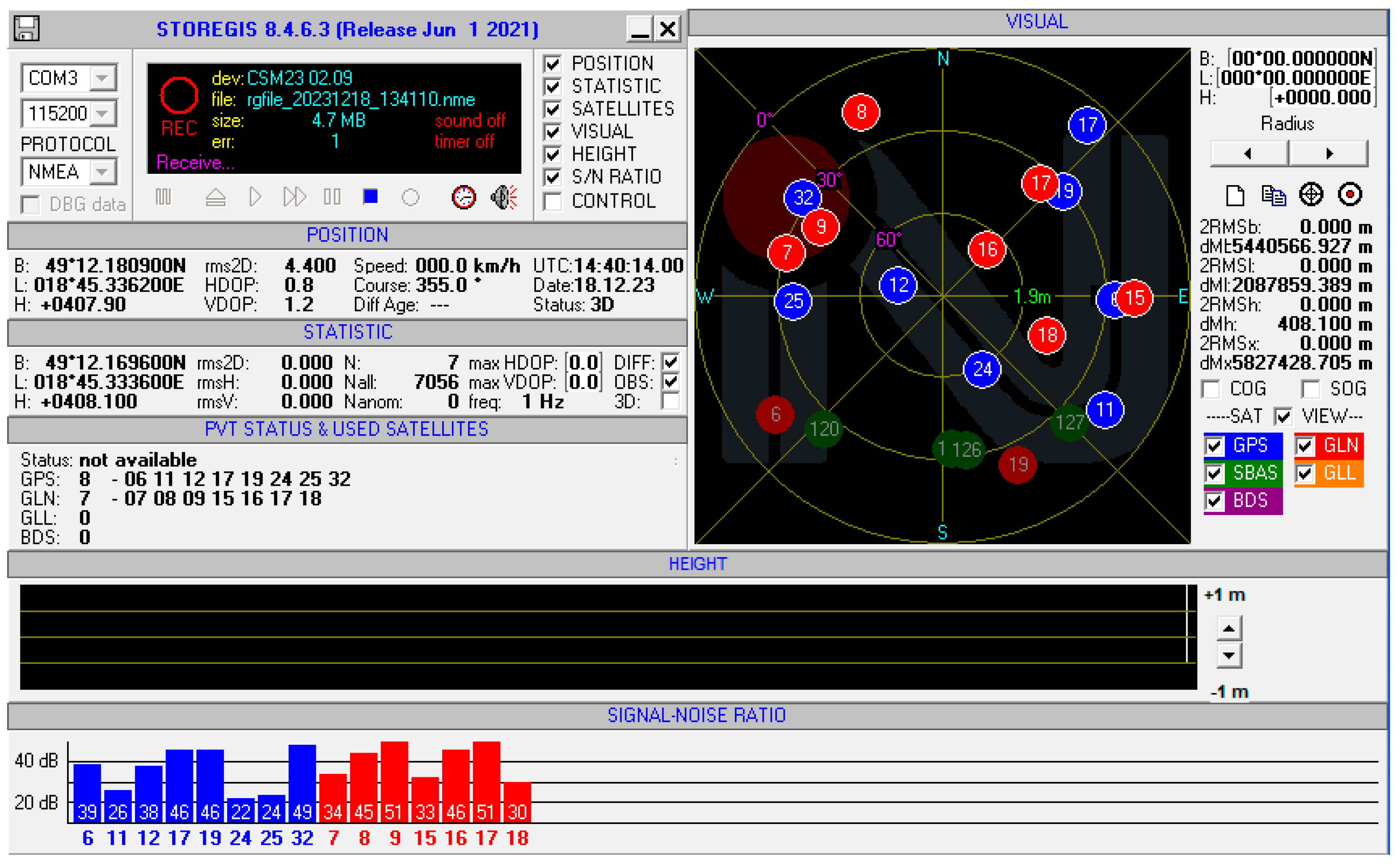Screen dimensions: 1400x864
Task: Click the PVT STATUS & USED SATELLITES header
Action: click(x=346, y=429)
